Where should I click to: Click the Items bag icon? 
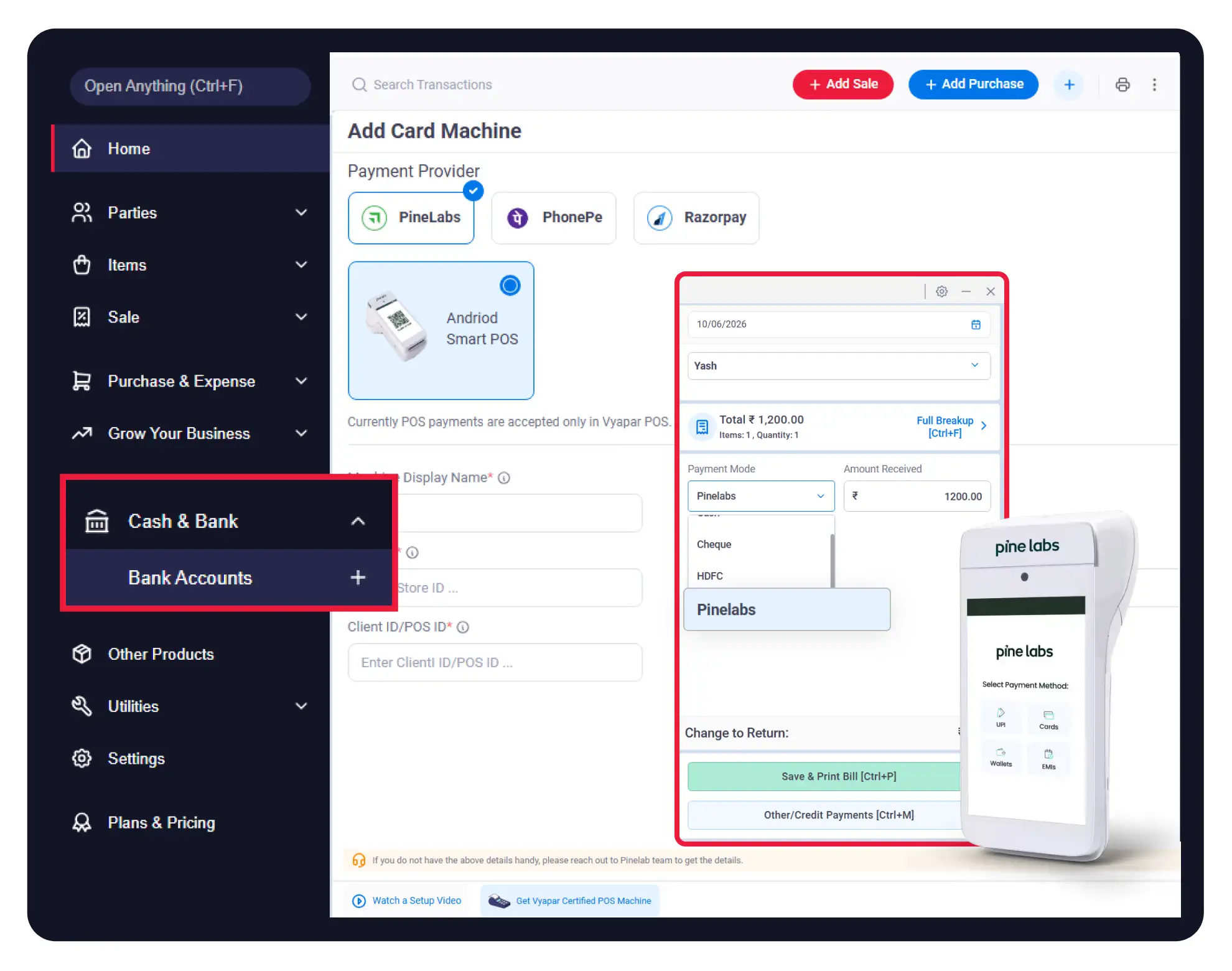pos(82,265)
